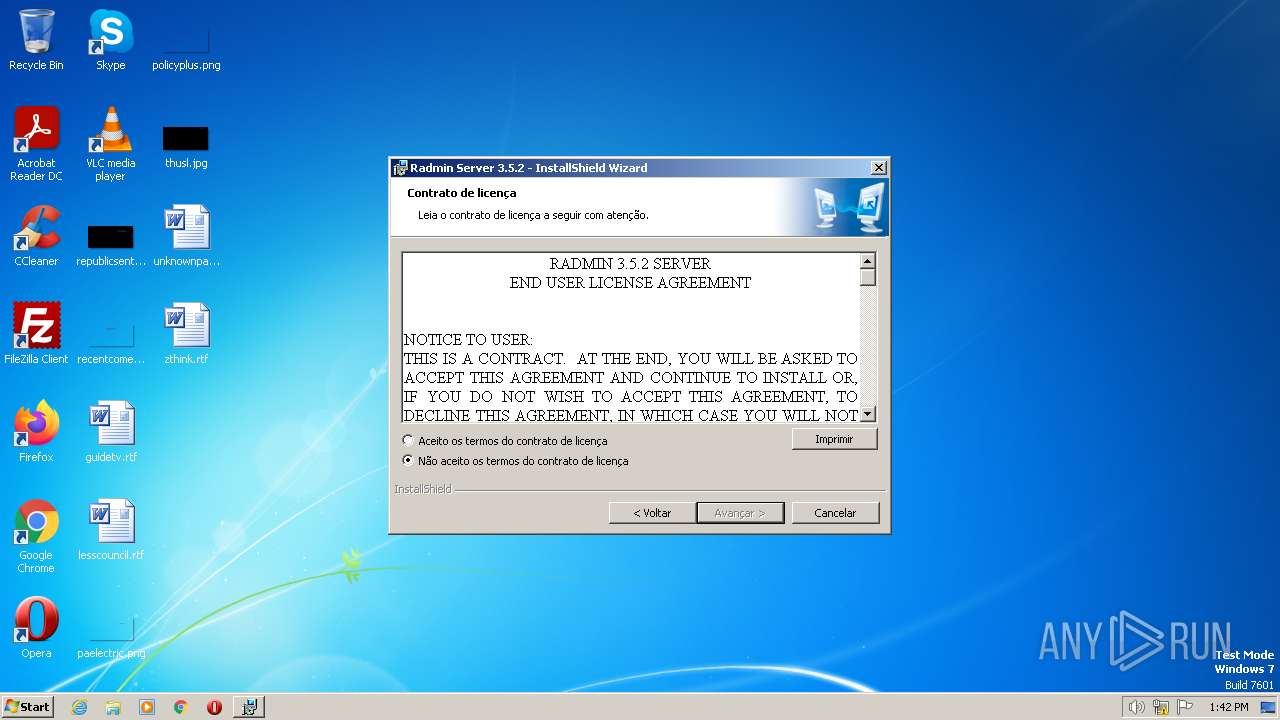The height and width of the screenshot is (720, 1280).
Task: Select the lesscouncil.rtf document icon
Action: click(110, 530)
